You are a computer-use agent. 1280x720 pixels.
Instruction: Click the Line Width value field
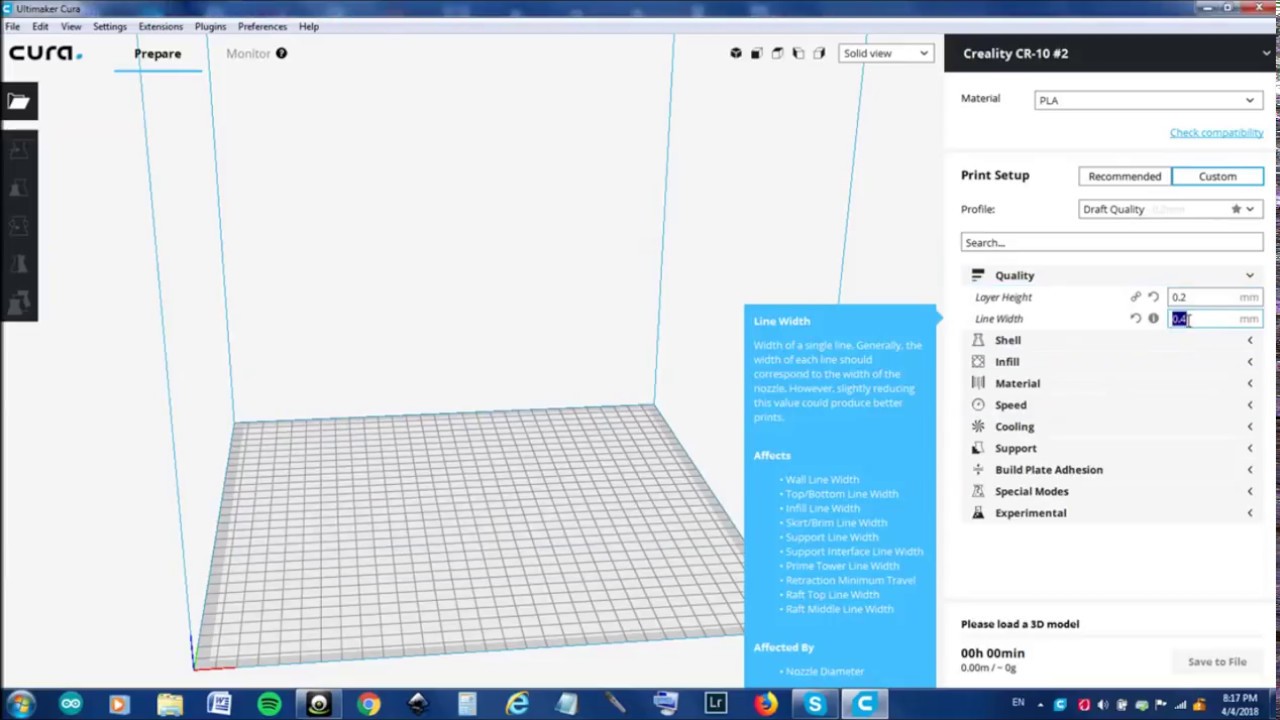click(1215, 319)
